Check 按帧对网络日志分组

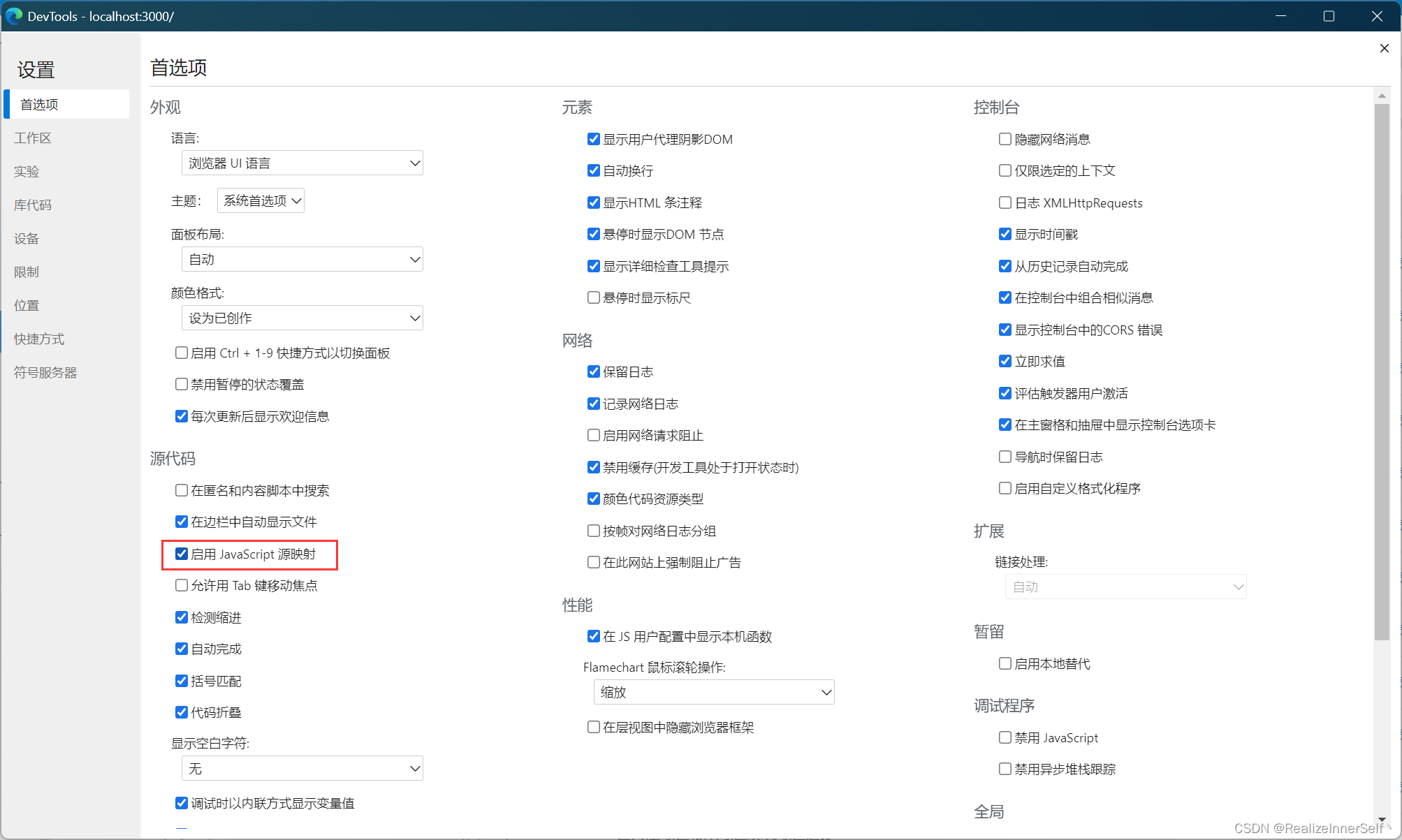pos(594,531)
